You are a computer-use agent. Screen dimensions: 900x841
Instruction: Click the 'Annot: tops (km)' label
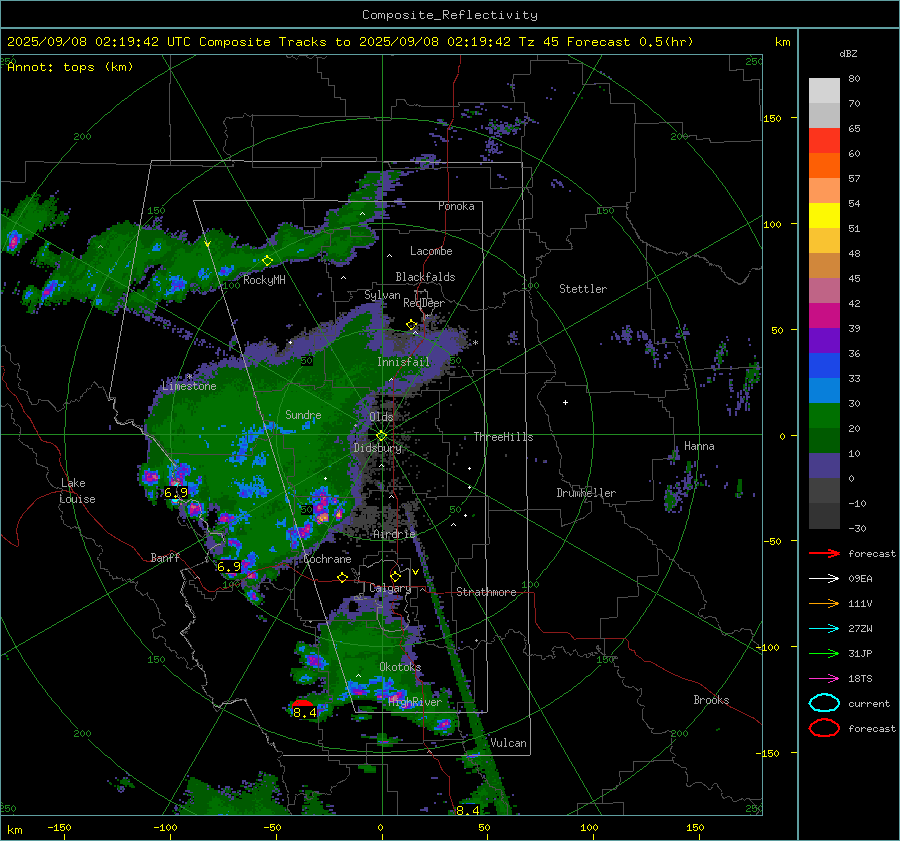70,67
